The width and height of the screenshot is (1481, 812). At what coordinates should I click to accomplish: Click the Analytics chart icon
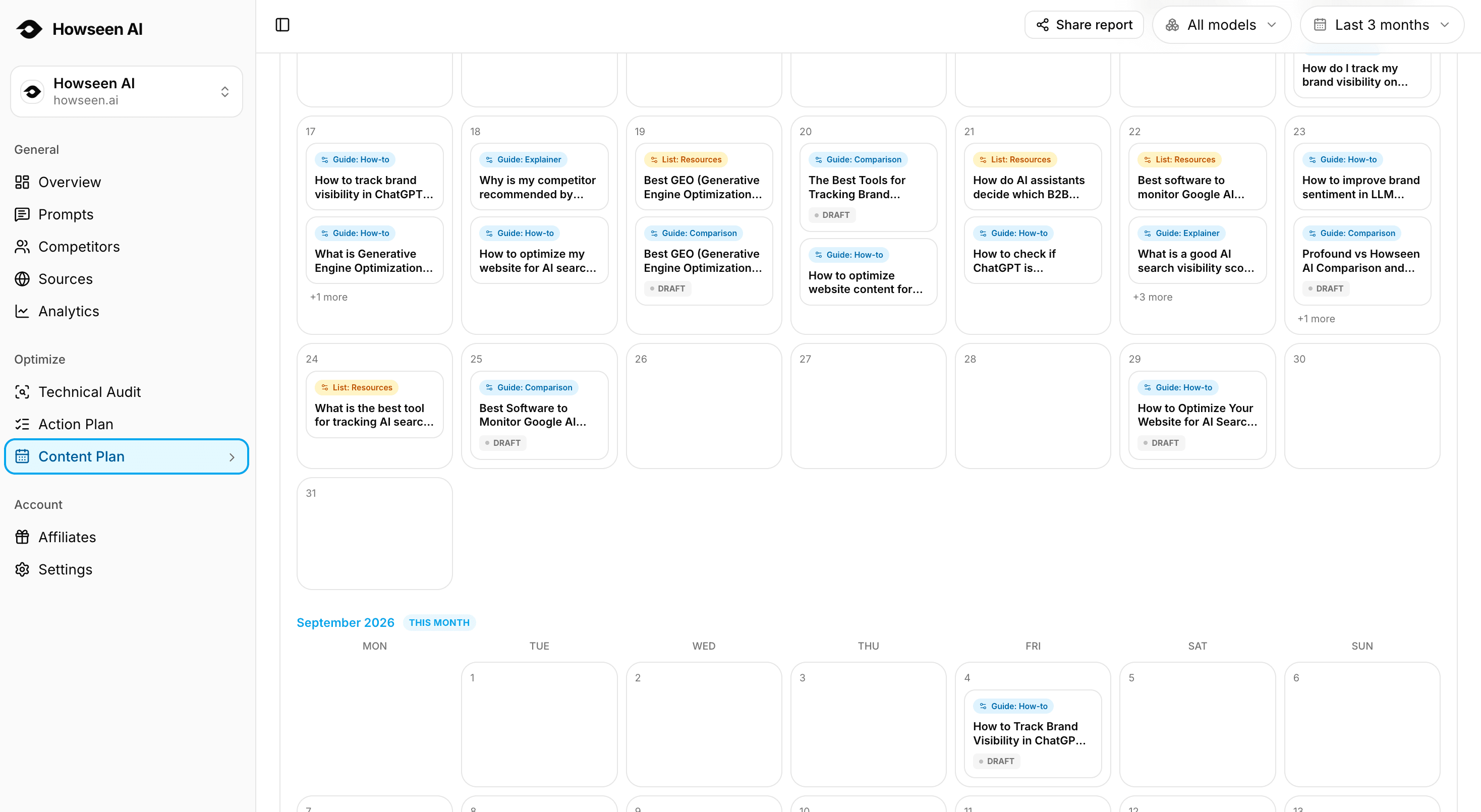coord(22,311)
